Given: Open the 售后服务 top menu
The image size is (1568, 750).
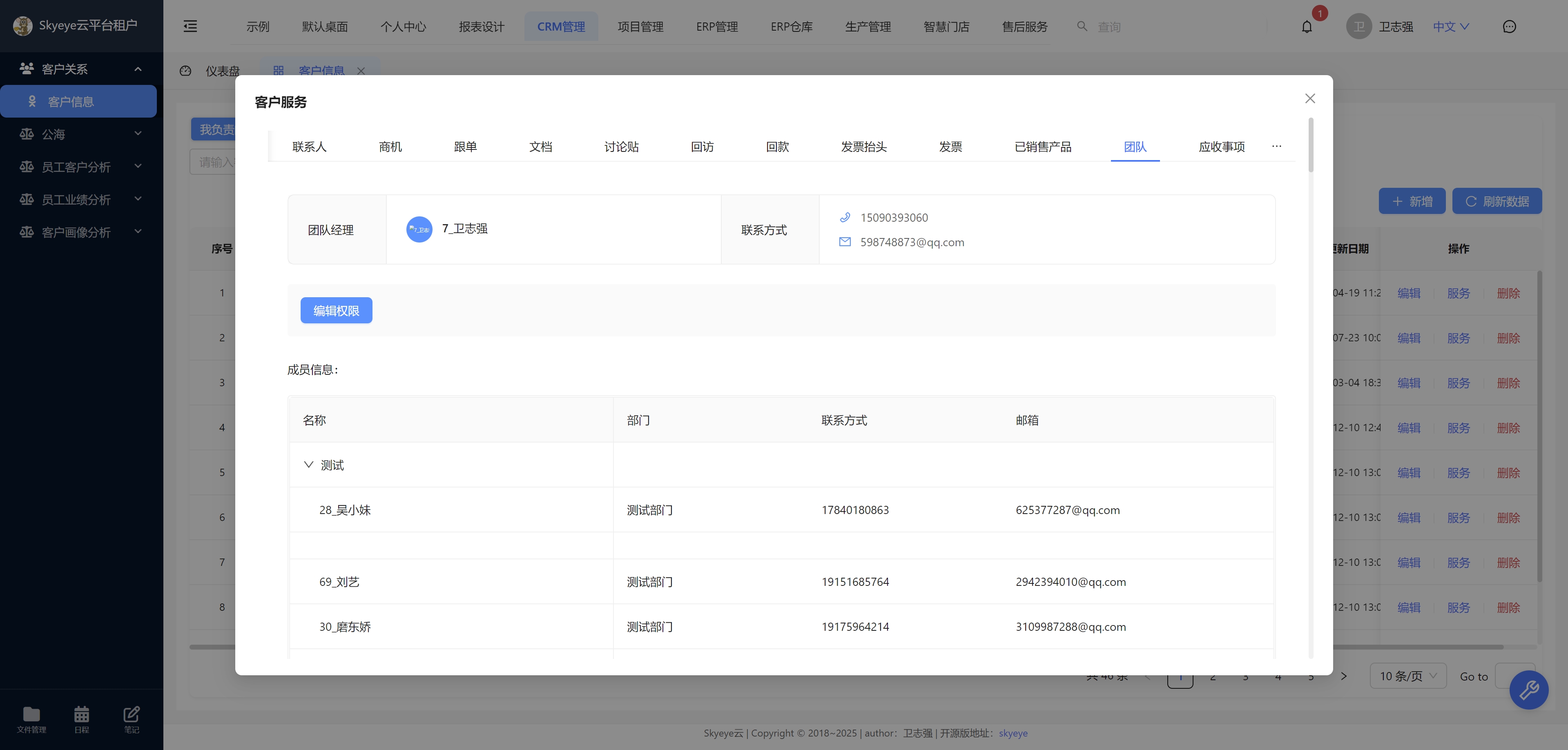Looking at the screenshot, I should [1024, 27].
